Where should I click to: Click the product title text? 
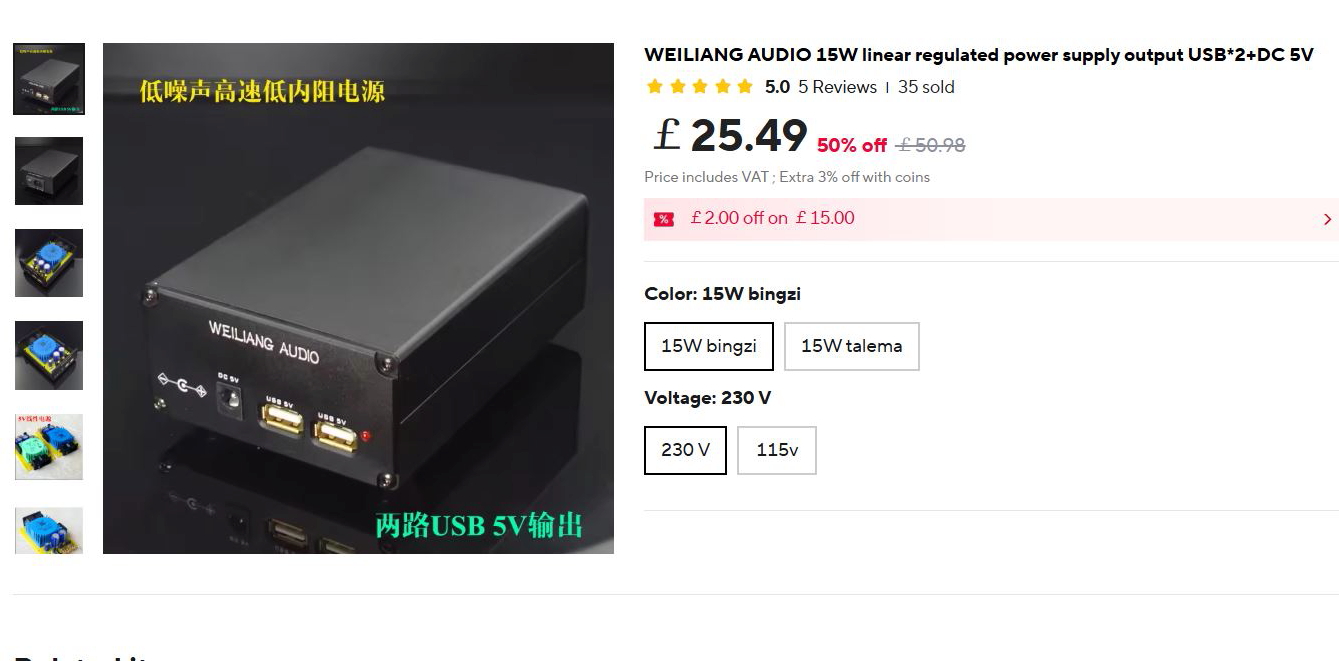[978, 55]
